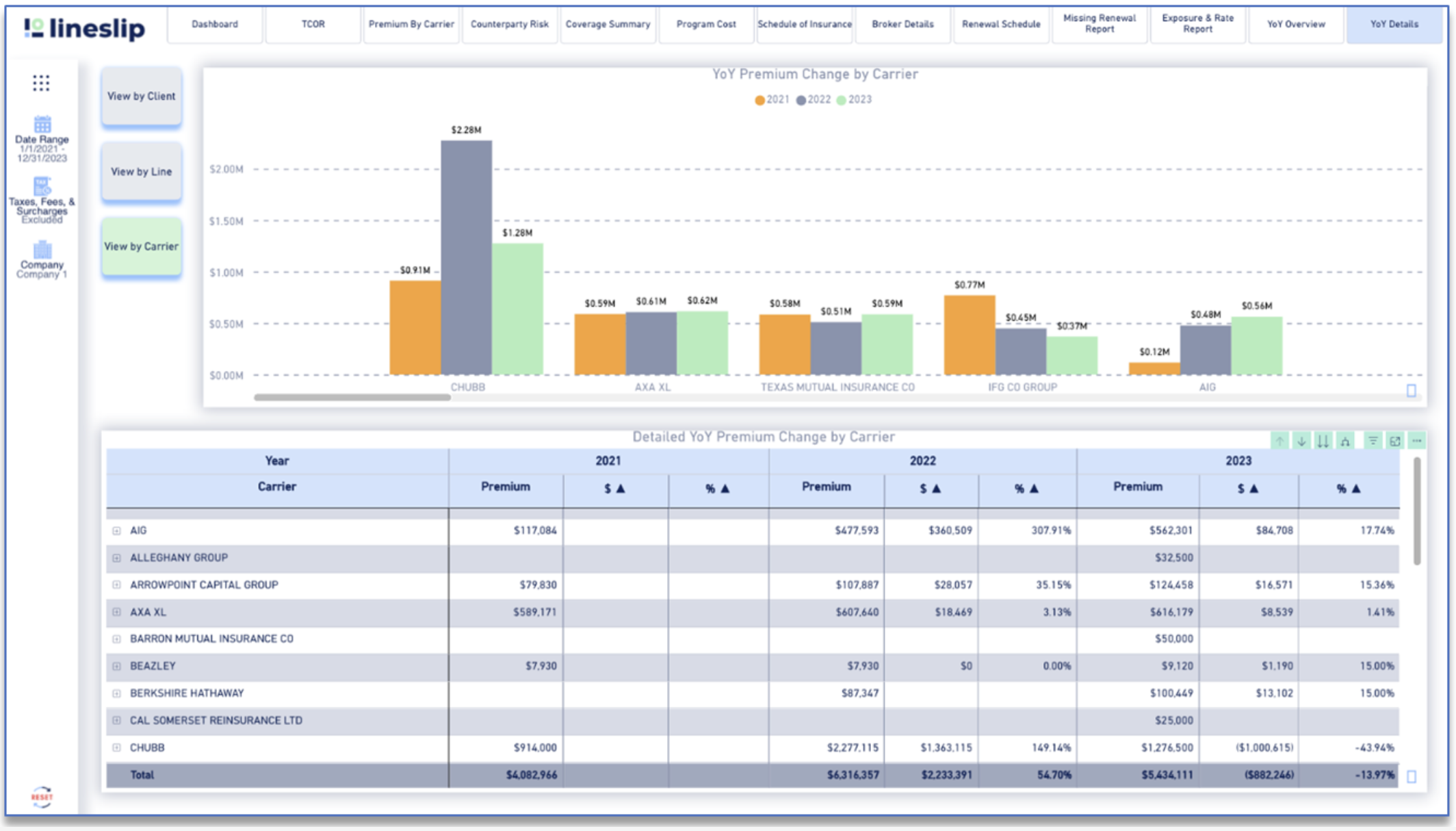Open the Counterparty Risk tab
1456x831 pixels.
click(x=510, y=24)
